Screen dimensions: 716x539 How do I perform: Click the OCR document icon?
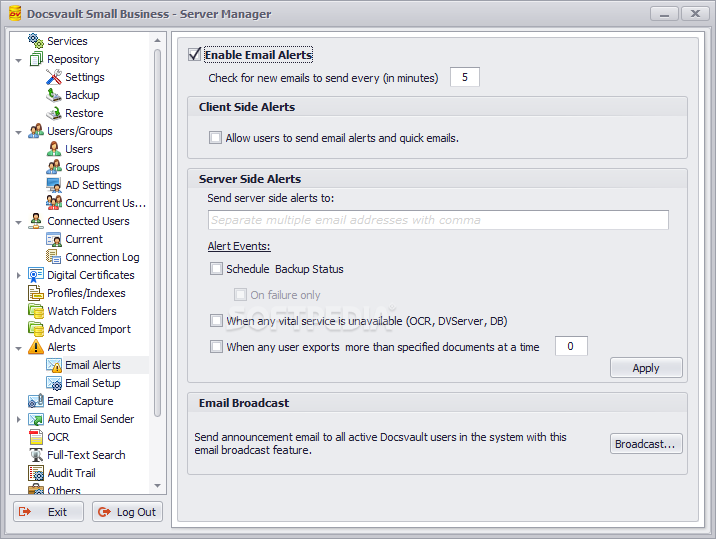tap(36, 437)
